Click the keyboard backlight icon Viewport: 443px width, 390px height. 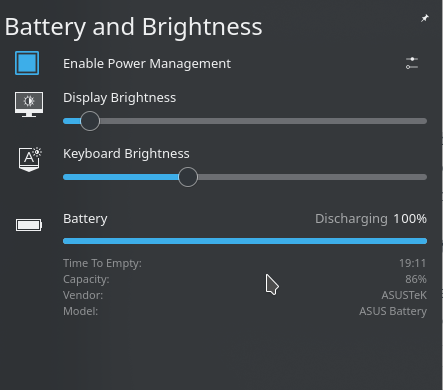(x=29, y=159)
